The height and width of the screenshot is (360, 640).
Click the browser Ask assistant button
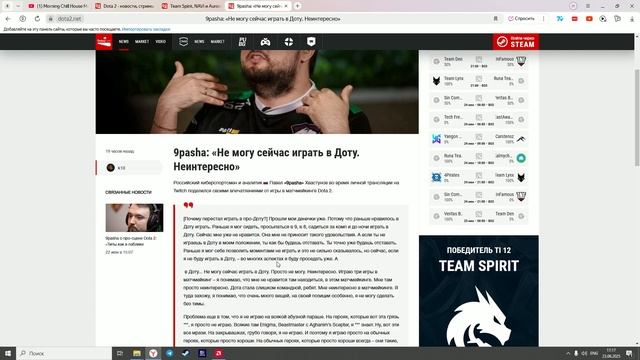pyautogui.click(x=521, y=19)
